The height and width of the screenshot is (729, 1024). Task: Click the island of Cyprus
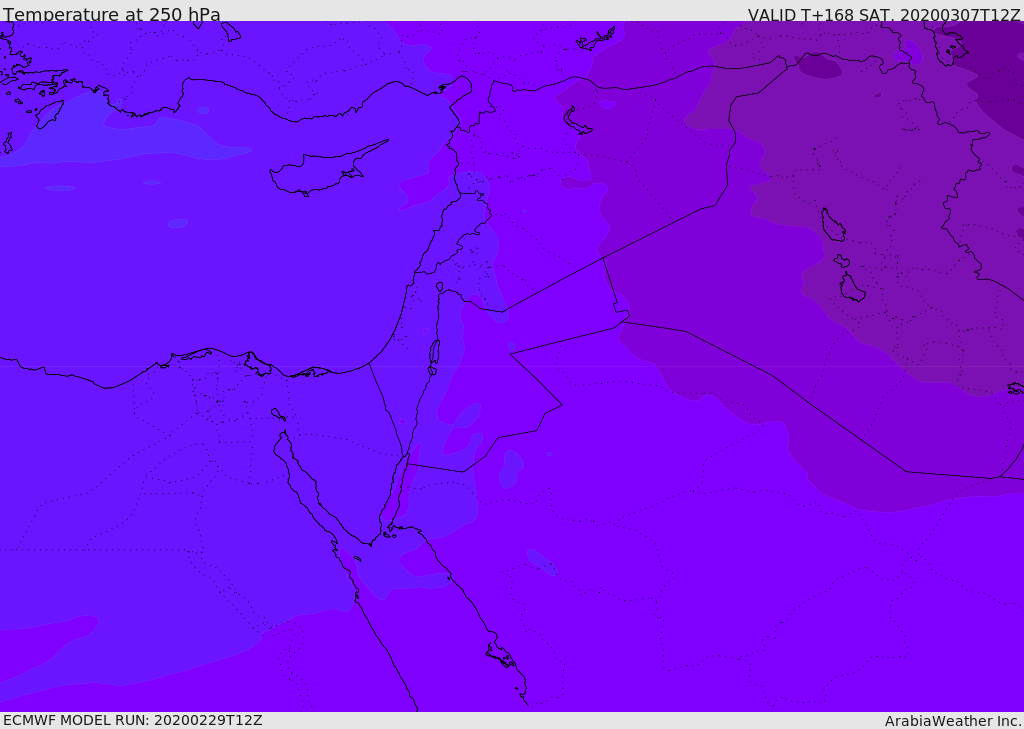pos(320,172)
